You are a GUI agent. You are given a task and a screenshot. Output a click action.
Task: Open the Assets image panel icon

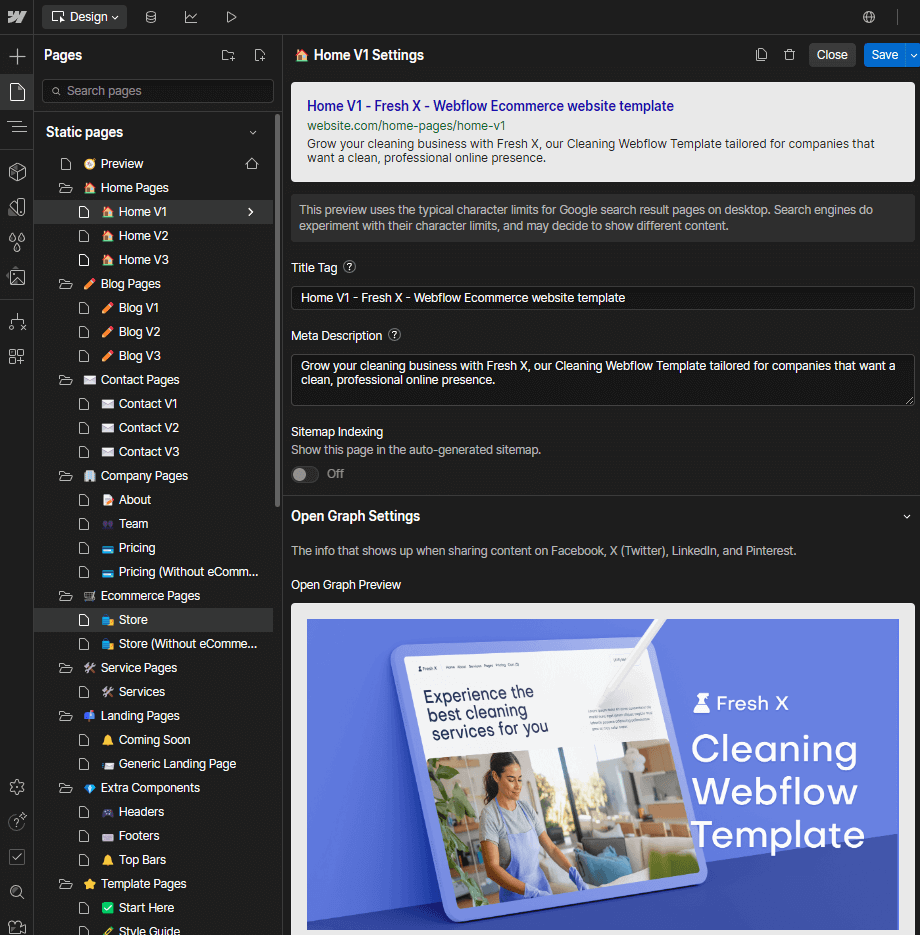[17, 277]
